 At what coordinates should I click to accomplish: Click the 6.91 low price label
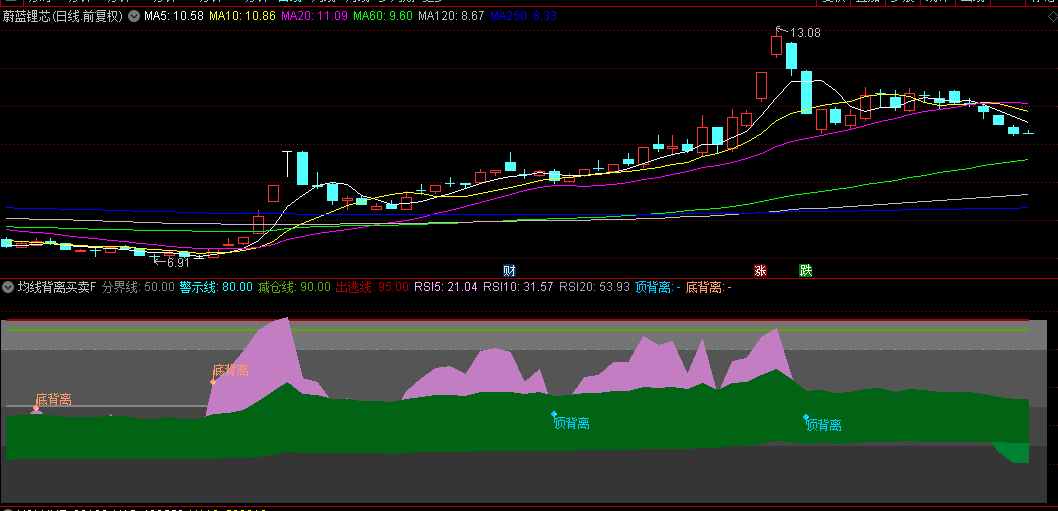tap(178, 262)
